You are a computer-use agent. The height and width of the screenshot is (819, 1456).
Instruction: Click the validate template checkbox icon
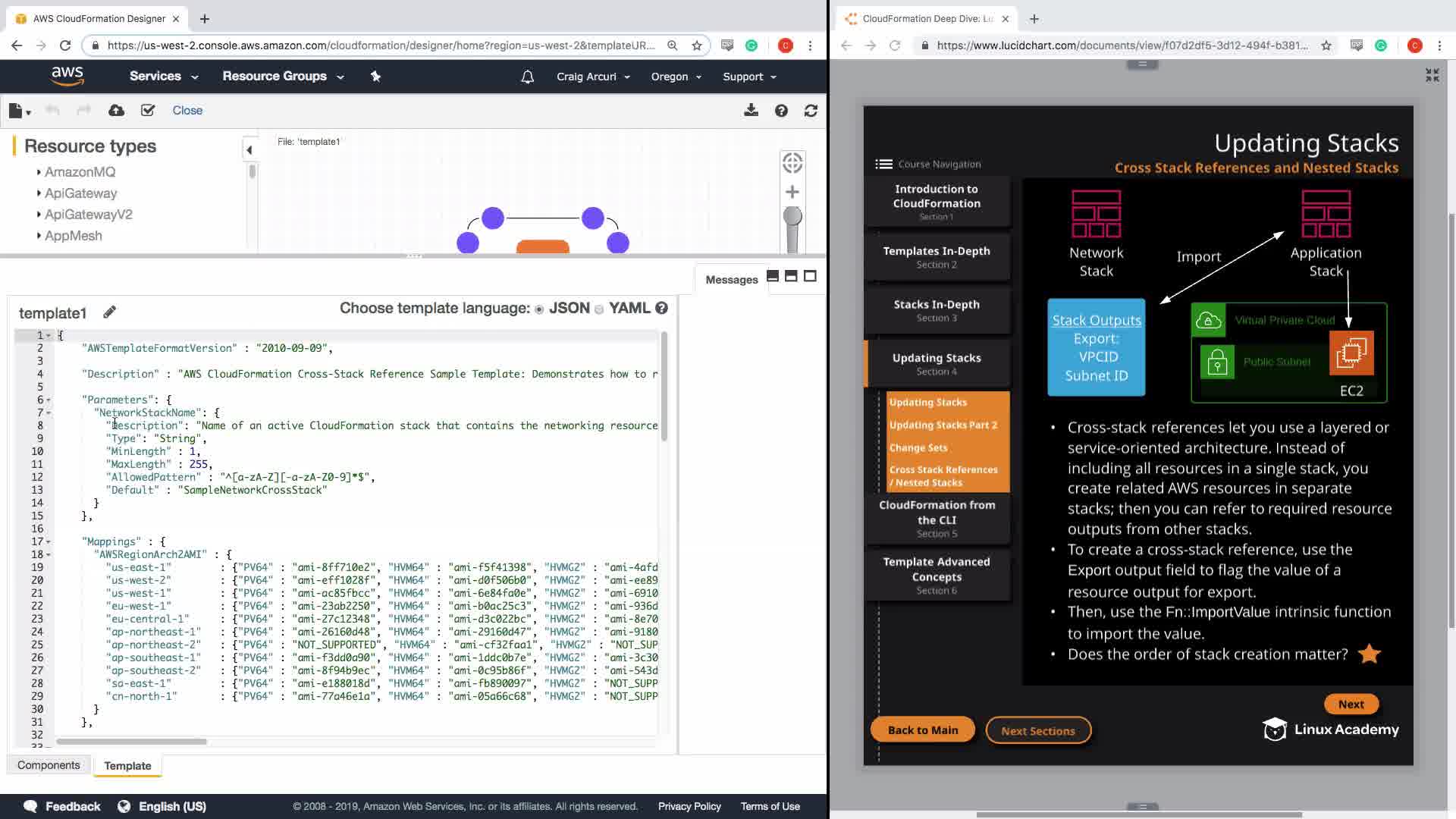pos(148,111)
